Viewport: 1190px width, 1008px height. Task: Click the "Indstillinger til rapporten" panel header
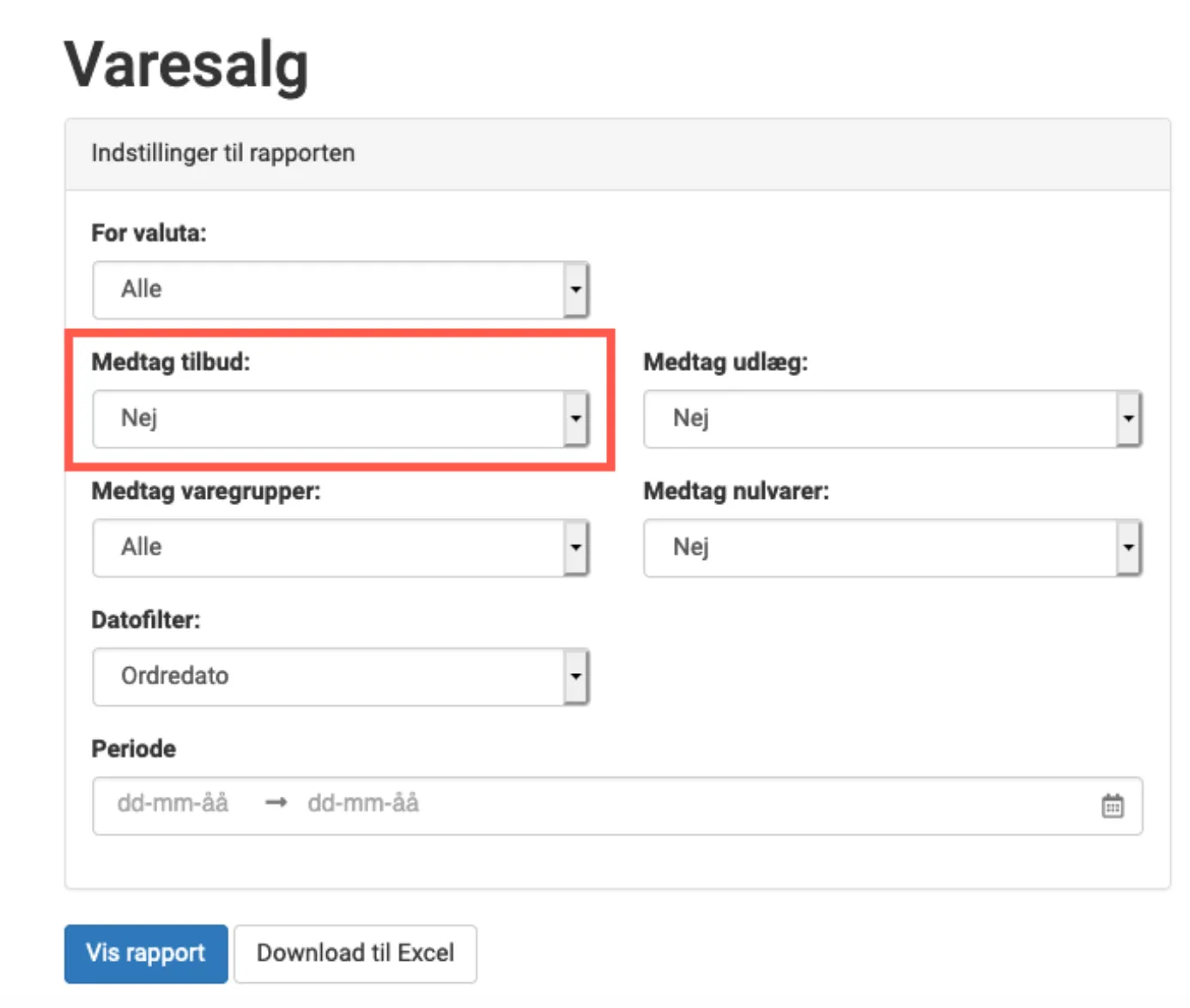coord(223,154)
